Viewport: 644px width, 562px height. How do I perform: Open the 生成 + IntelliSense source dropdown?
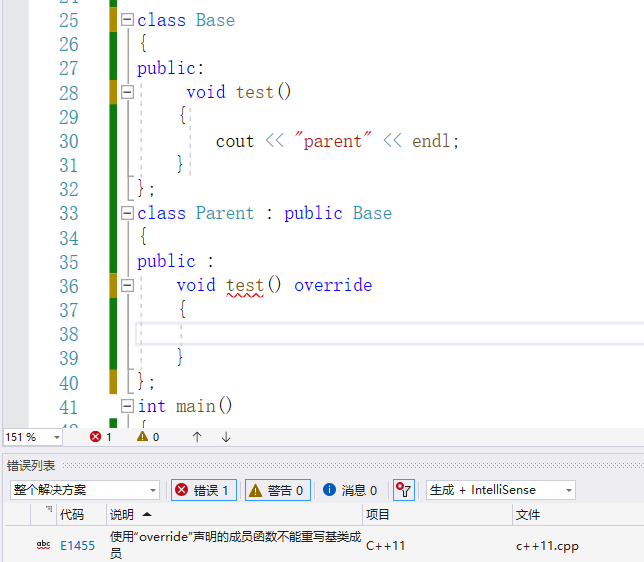pyautogui.click(x=501, y=490)
